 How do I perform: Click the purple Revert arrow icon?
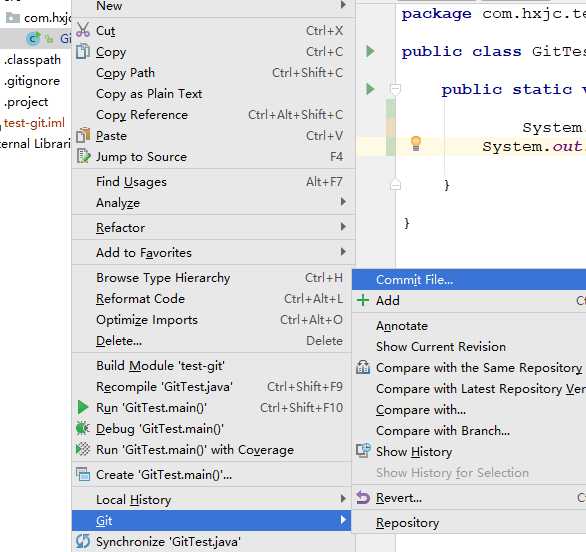363,497
